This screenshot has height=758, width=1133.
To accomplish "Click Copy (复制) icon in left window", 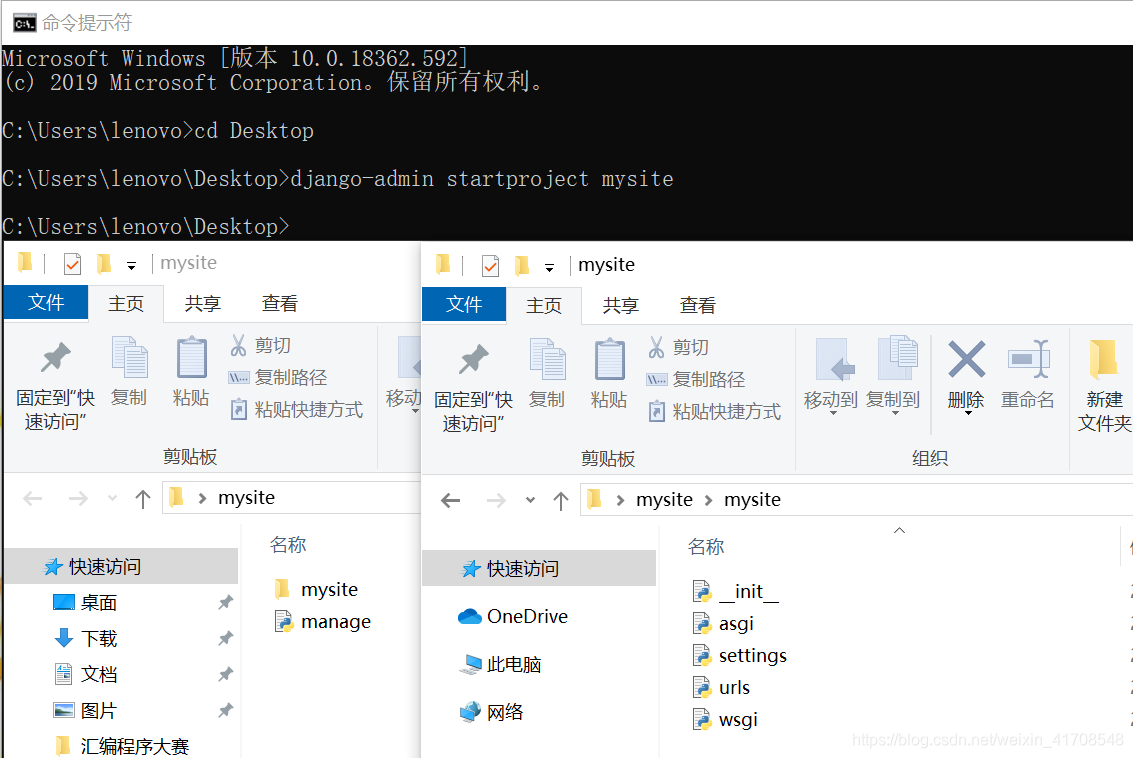I will [x=129, y=371].
